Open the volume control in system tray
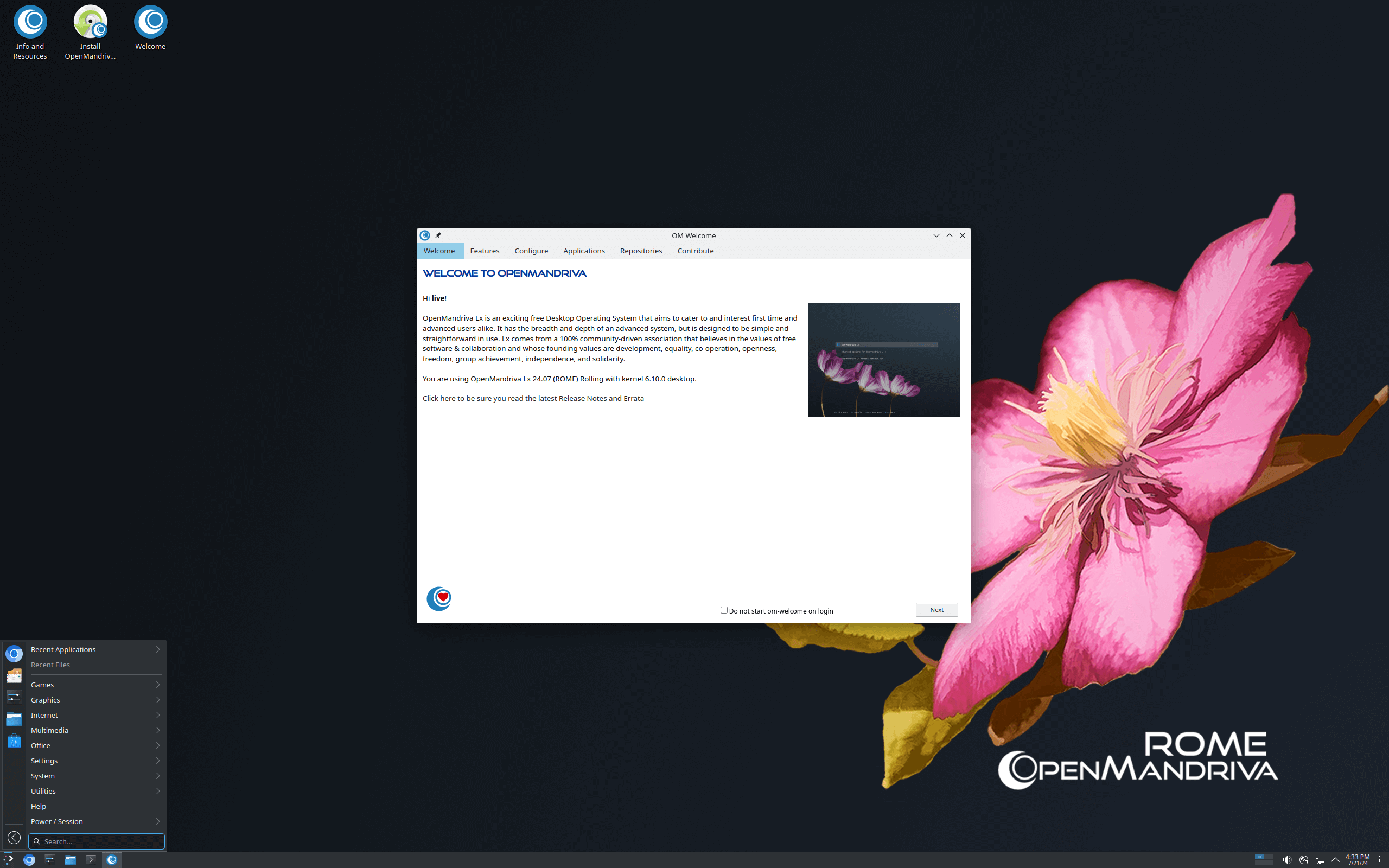 1287,860
